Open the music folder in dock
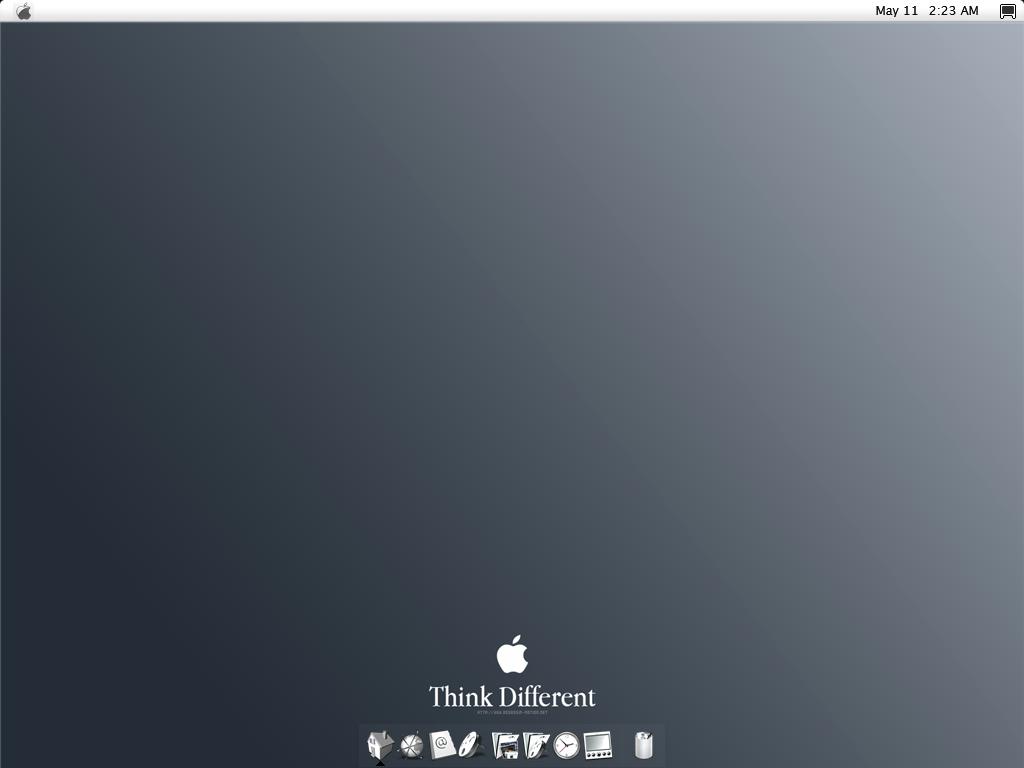This screenshot has width=1024, height=768. tap(536, 745)
